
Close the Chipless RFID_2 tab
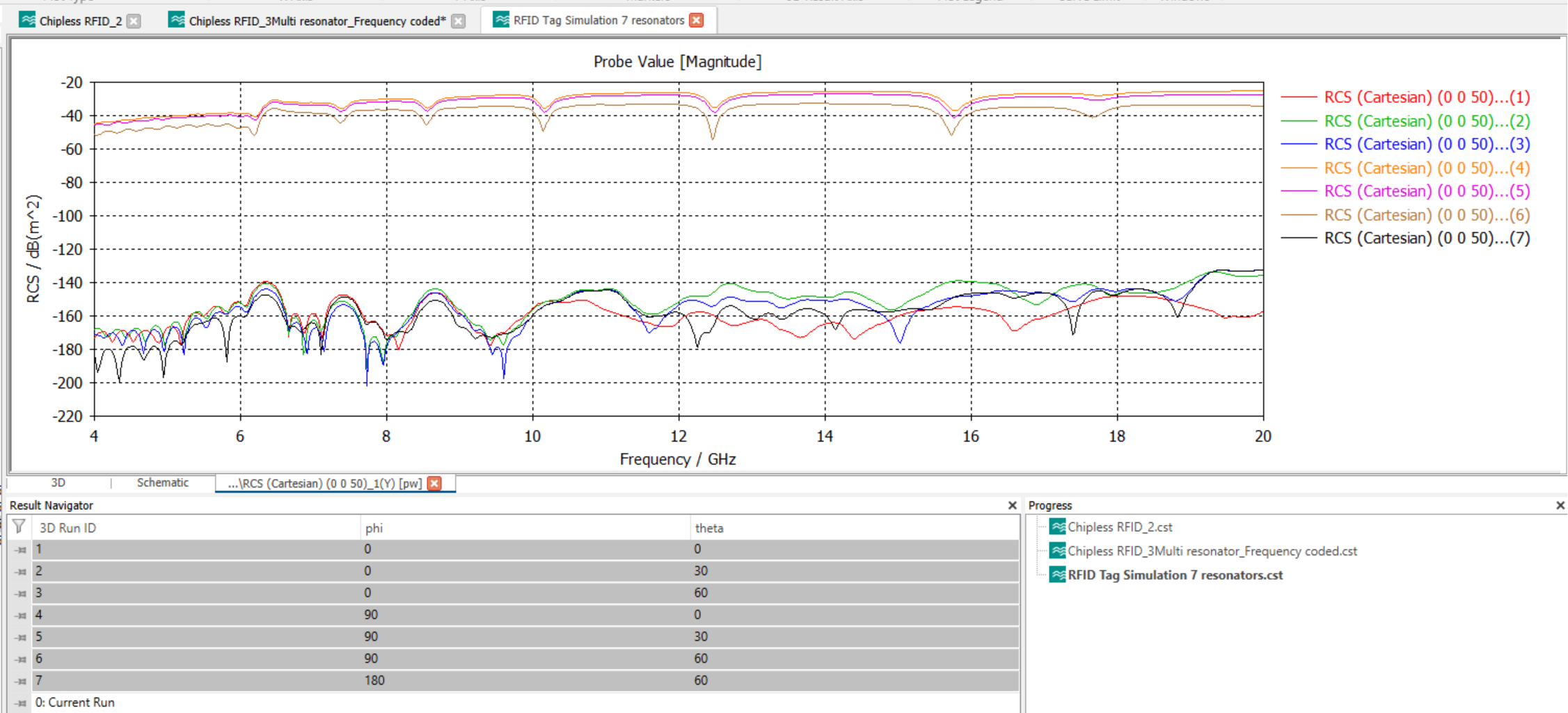(x=134, y=22)
